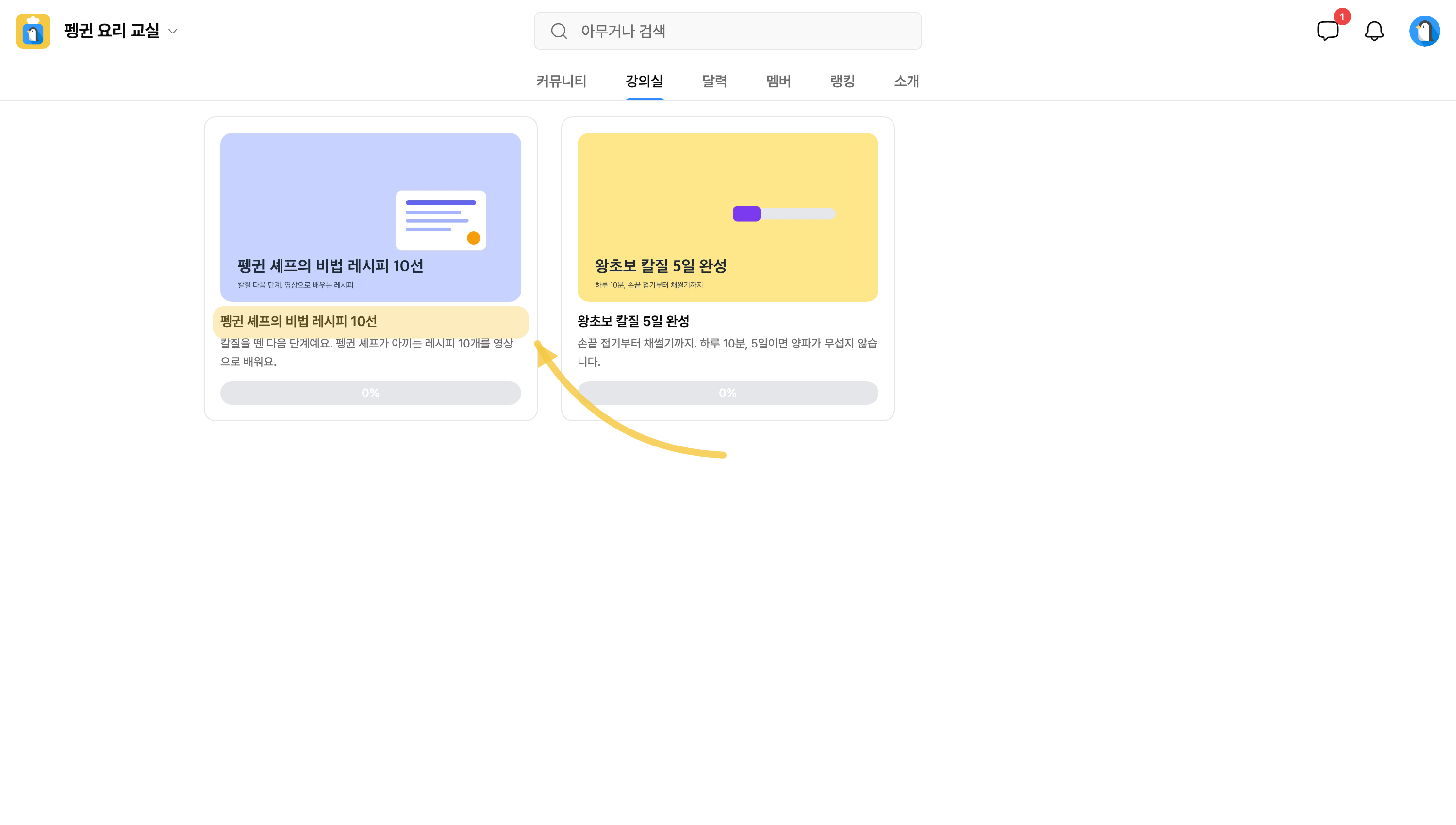The image size is (1456, 825).
Task: Switch to the 커뮤니티 tab
Action: 561,81
